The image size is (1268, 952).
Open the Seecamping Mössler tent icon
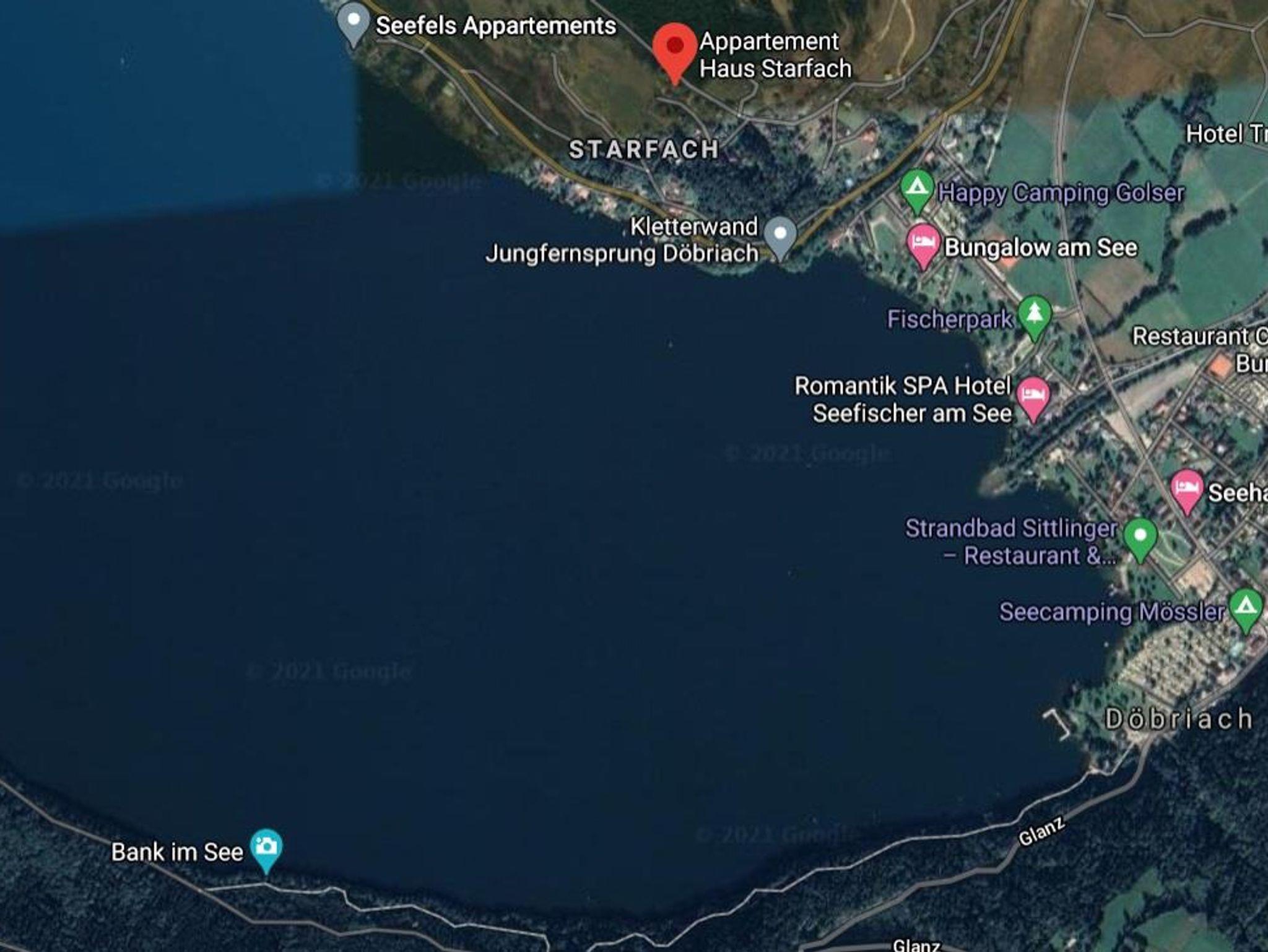click(x=1246, y=607)
